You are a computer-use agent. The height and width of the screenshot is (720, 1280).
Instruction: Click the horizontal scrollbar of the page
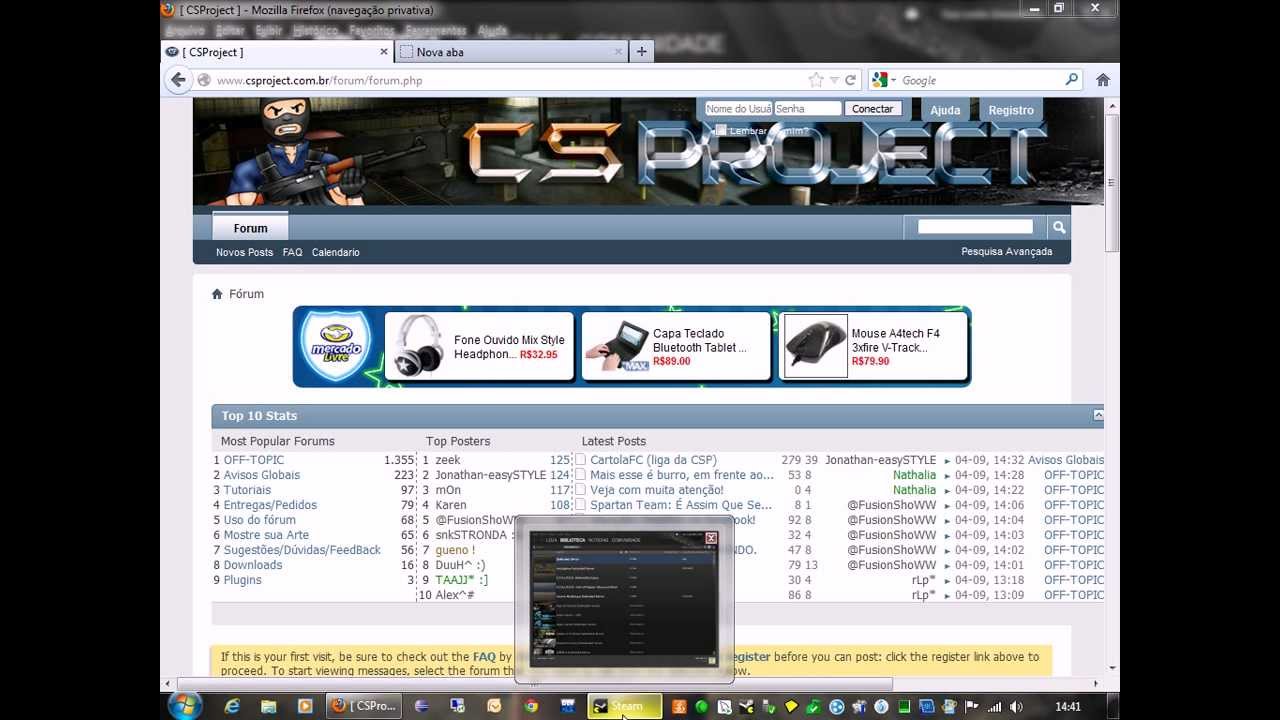point(535,684)
